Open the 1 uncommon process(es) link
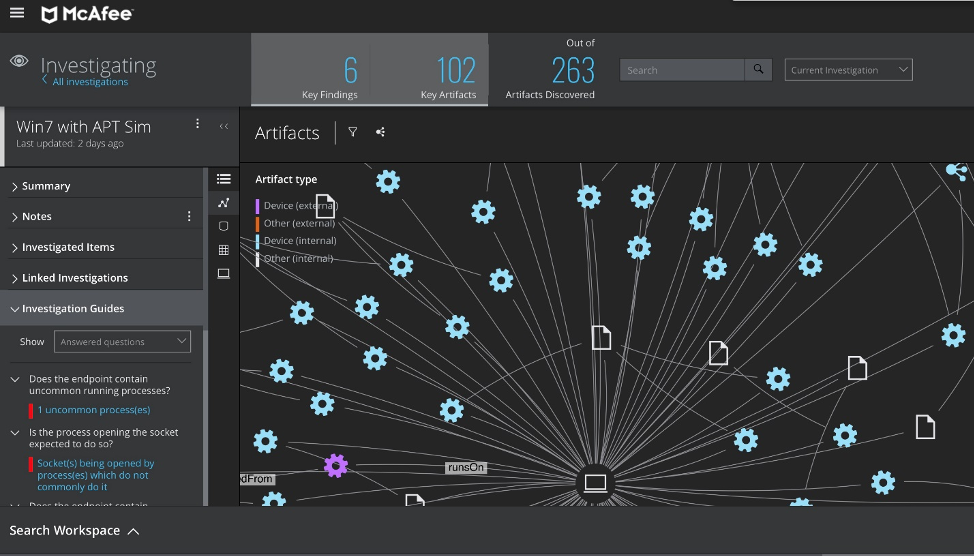This screenshot has height=556, width=974. [x=94, y=410]
